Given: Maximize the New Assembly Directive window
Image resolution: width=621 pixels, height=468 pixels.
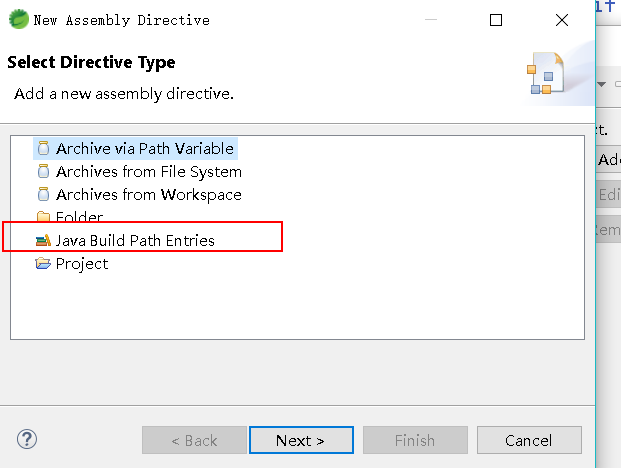Looking at the screenshot, I should pos(496,20).
